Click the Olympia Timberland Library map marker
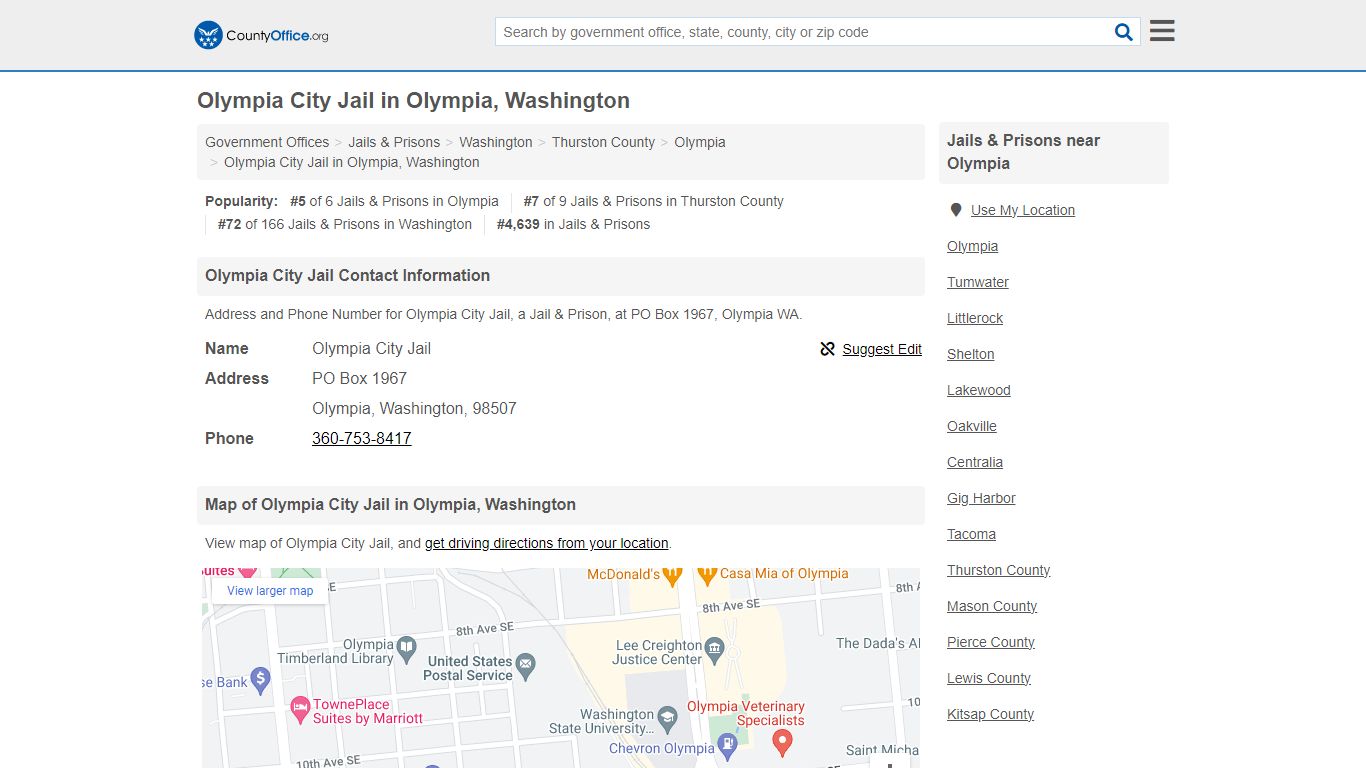The width and height of the screenshot is (1366, 768). click(406, 648)
